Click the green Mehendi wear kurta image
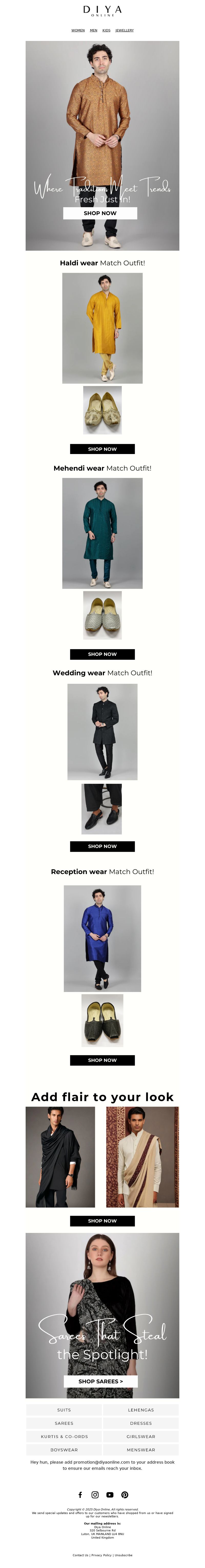Image resolution: width=205 pixels, height=1568 pixels. [102, 533]
